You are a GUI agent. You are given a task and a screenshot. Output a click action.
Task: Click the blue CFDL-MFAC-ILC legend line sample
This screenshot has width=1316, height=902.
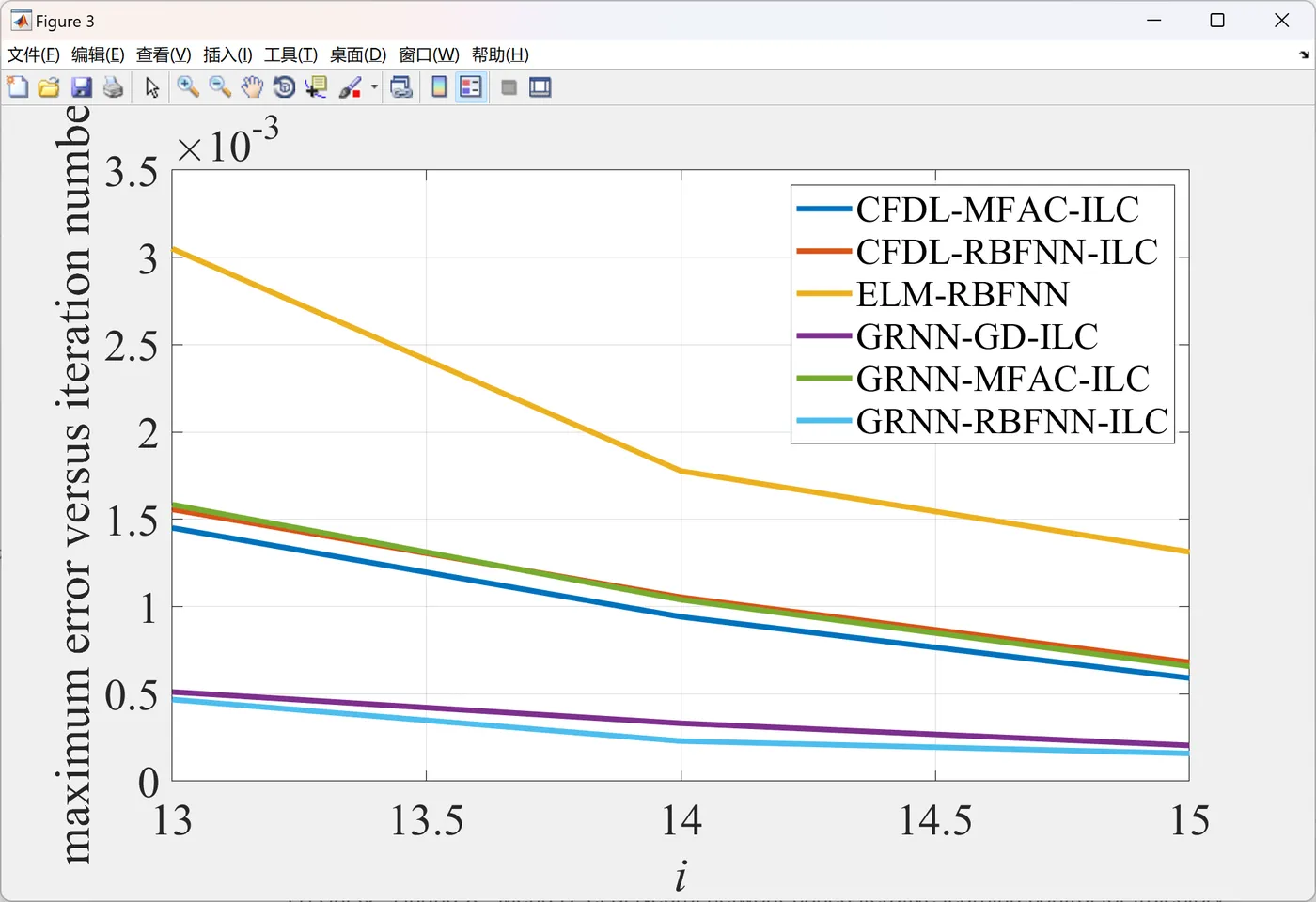pos(824,209)
